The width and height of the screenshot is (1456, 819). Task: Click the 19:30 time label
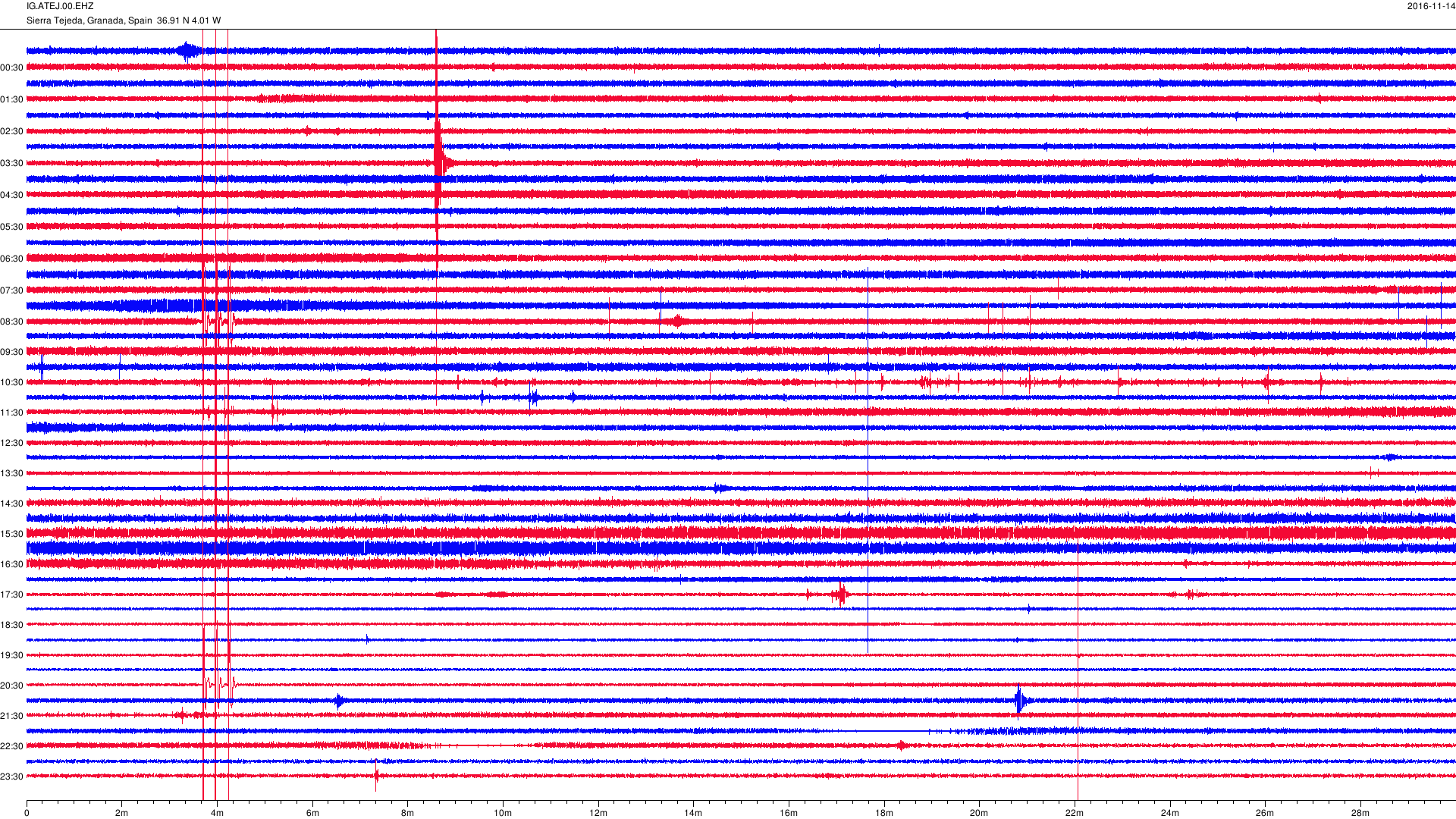(11, 655)
